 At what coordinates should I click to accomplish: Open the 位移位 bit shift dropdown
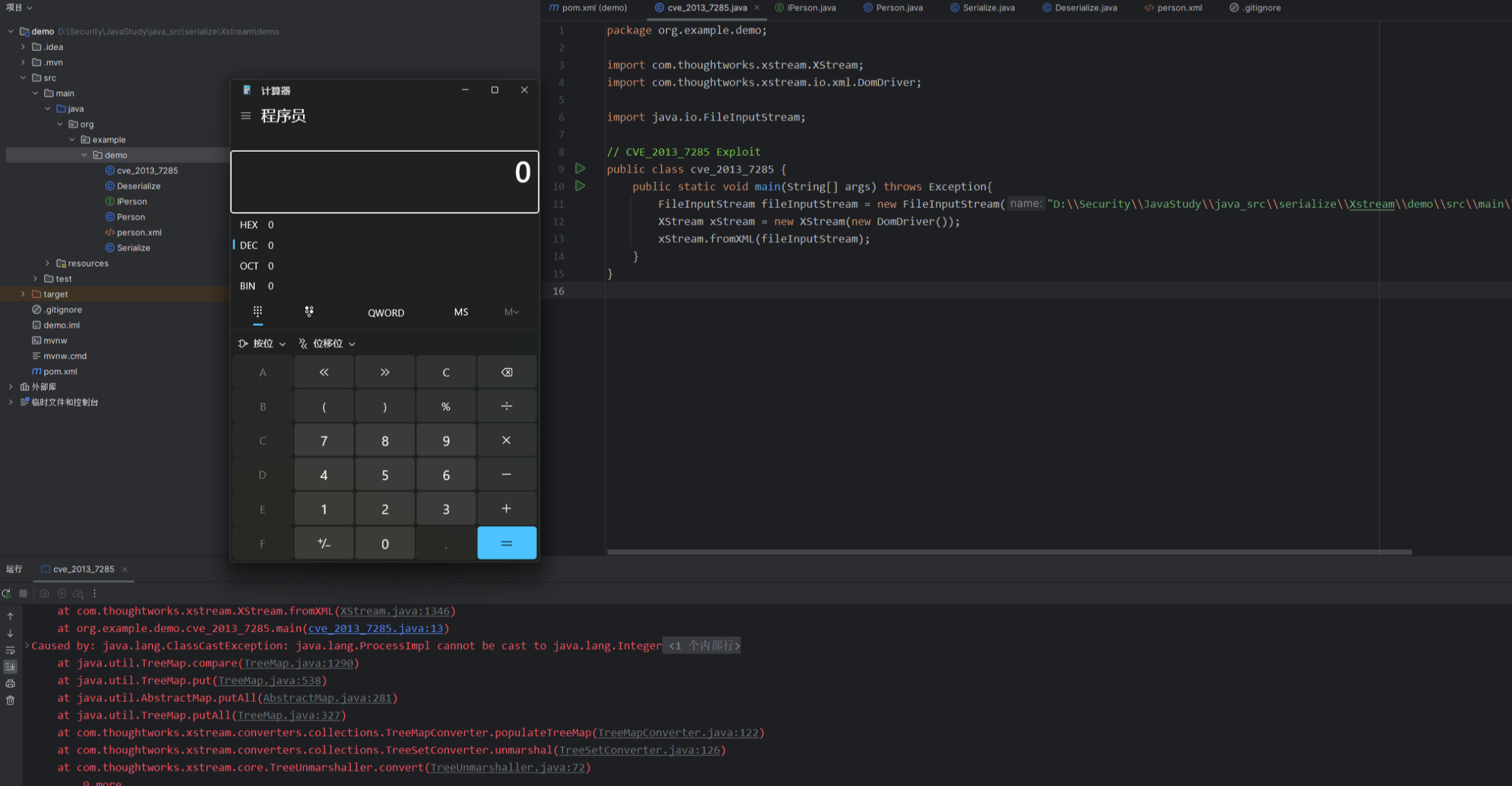[x=327, y=343]
